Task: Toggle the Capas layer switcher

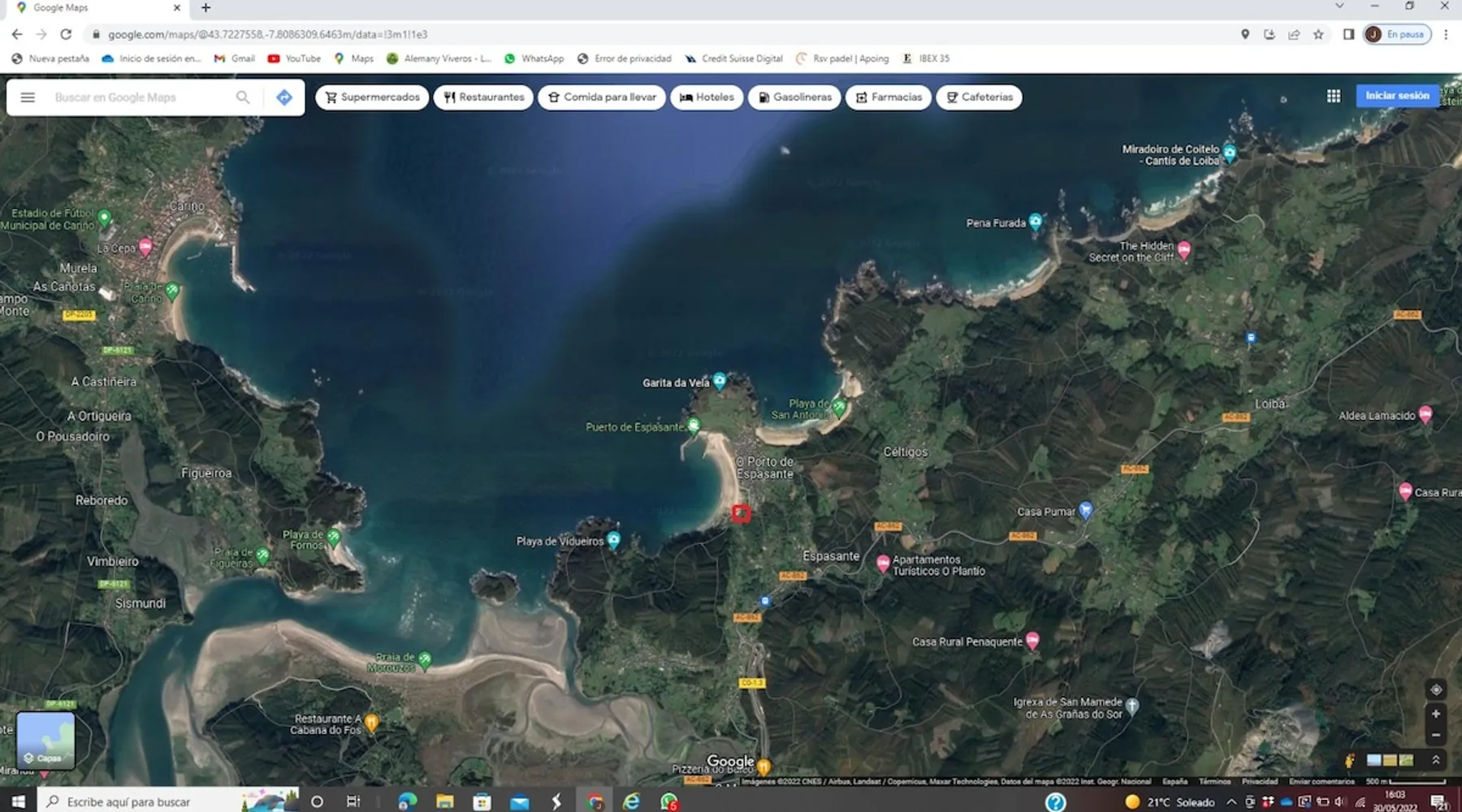Action: click(45, 740)
